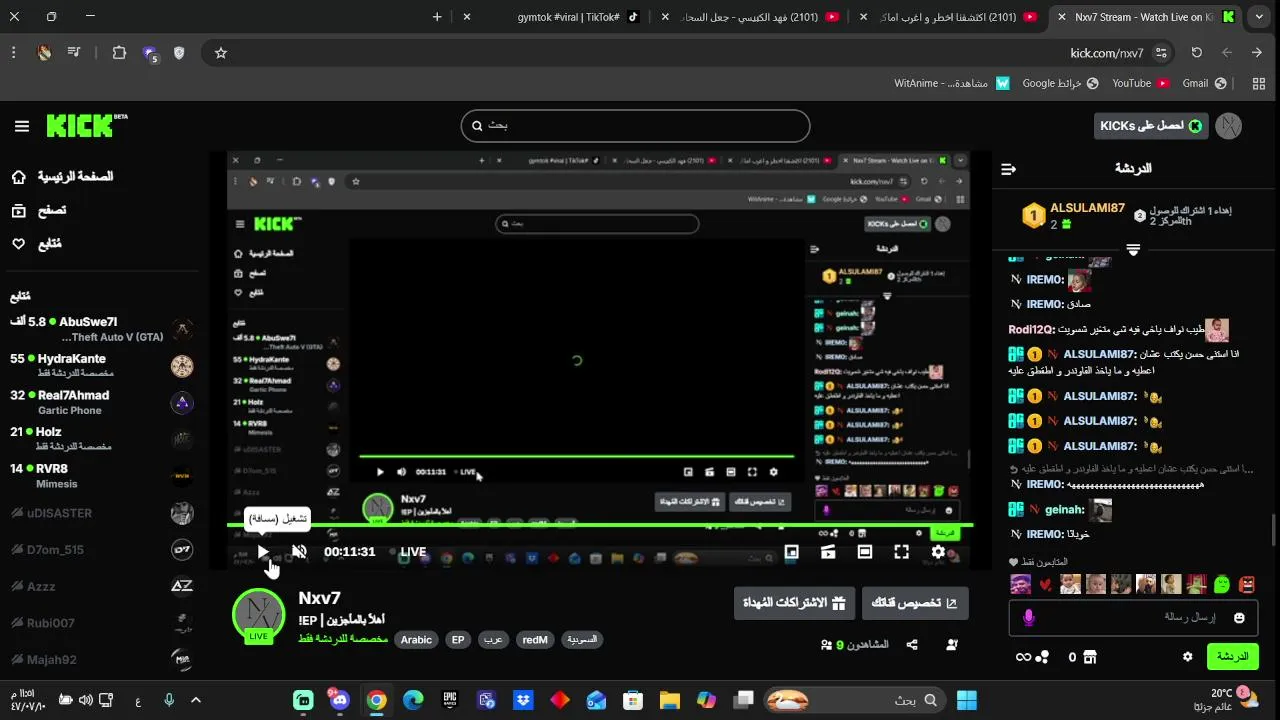Select the D7om_515 offline channel
The height and width of the screenshot is (720, 1280).
pos(100,549)
